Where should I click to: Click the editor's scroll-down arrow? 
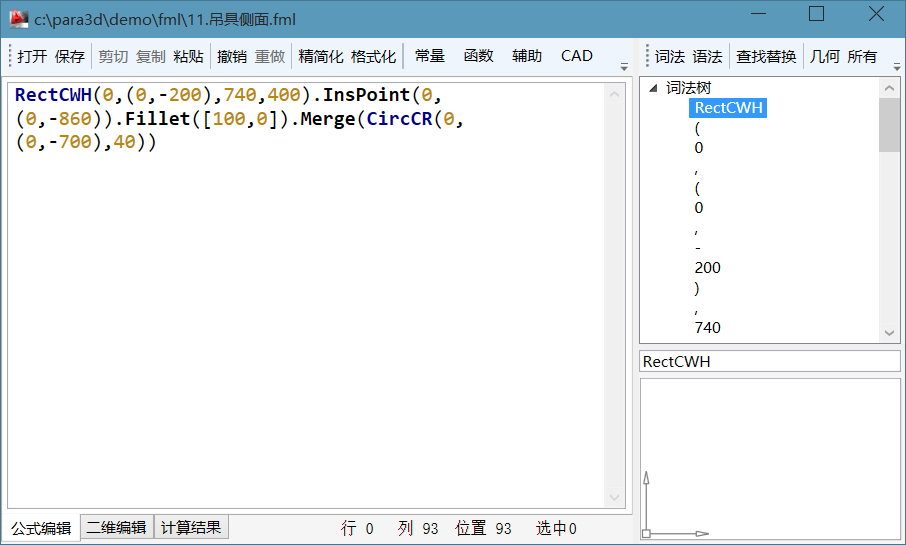(x=615, y=498)
